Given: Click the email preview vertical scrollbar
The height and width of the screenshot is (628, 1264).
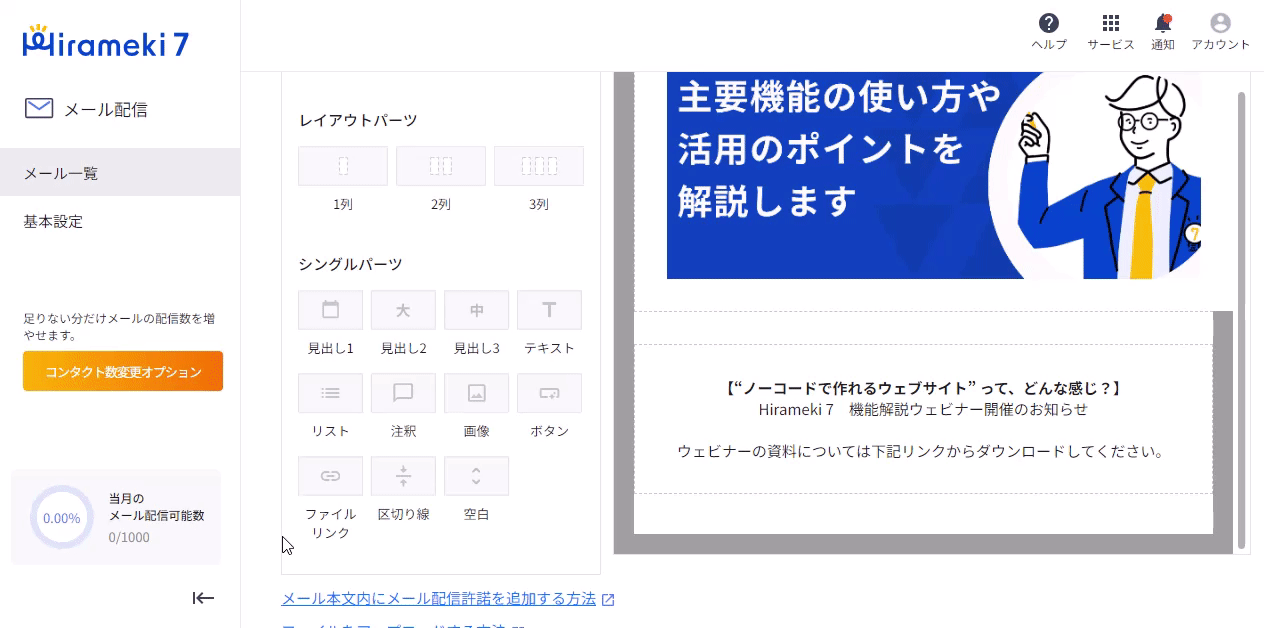Looking at the screenshot, I should (x=1242, y=318).
